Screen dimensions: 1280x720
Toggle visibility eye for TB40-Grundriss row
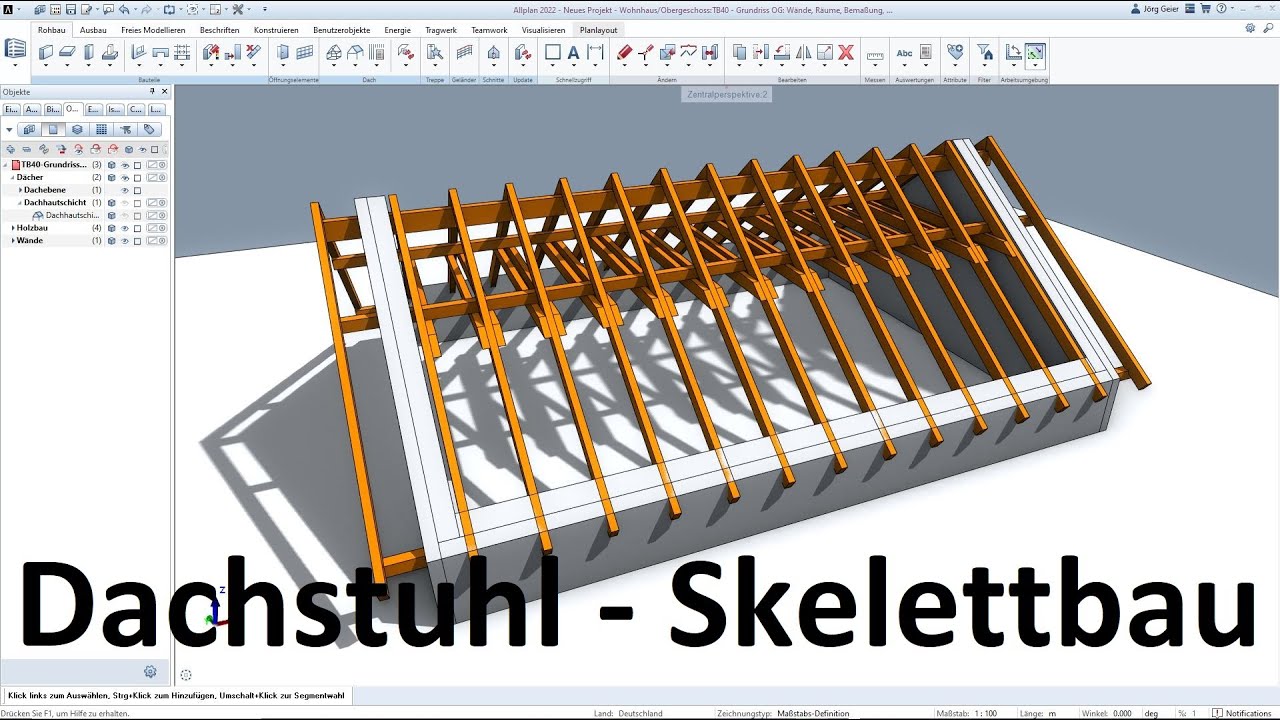(x=125, y=165)
